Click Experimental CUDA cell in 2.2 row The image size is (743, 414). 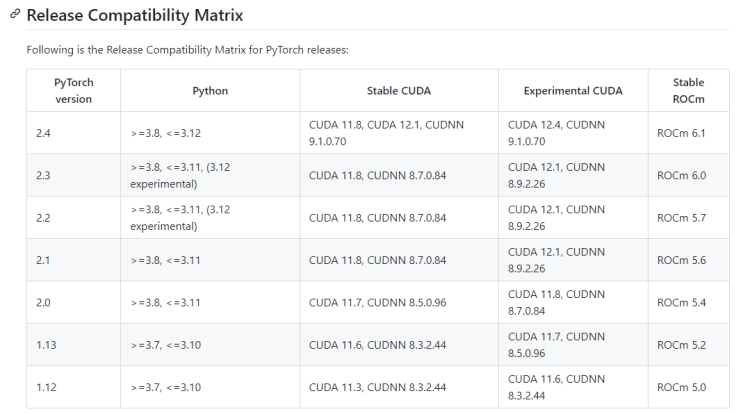click(x=573, y=218)
